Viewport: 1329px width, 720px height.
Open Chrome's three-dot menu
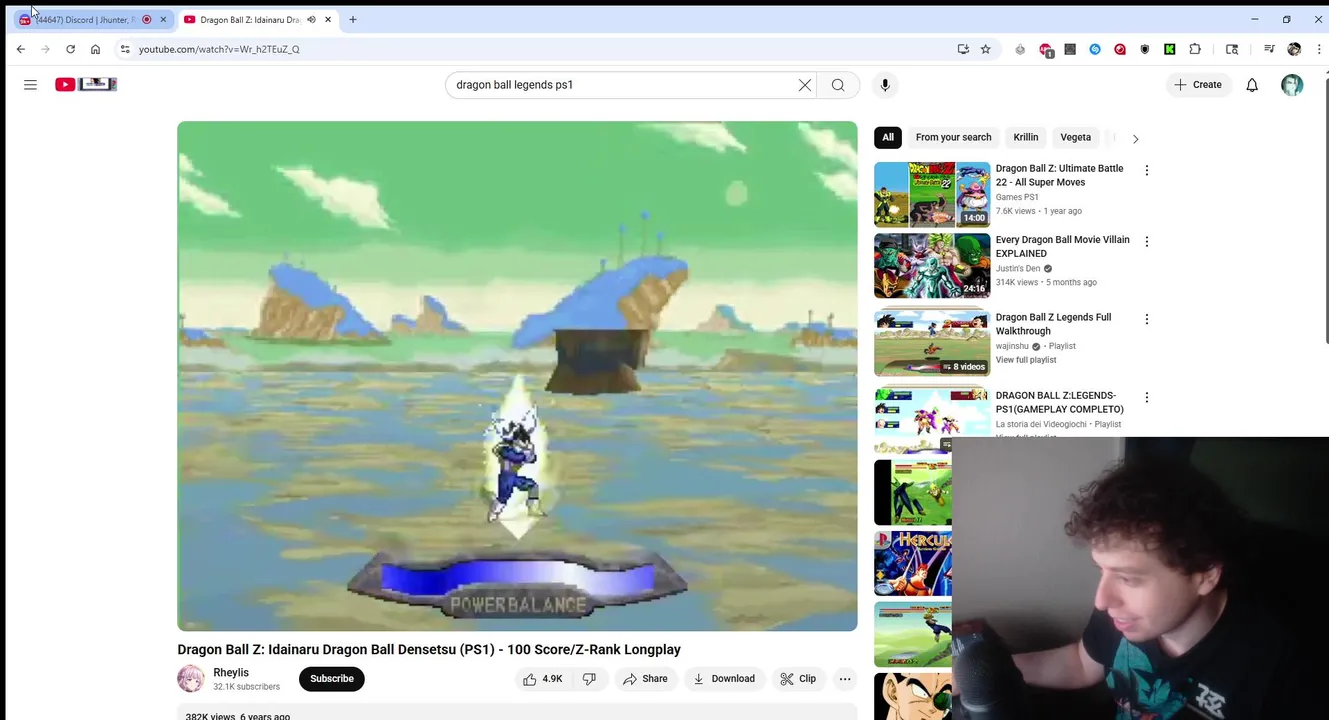tap(1319, 49)
